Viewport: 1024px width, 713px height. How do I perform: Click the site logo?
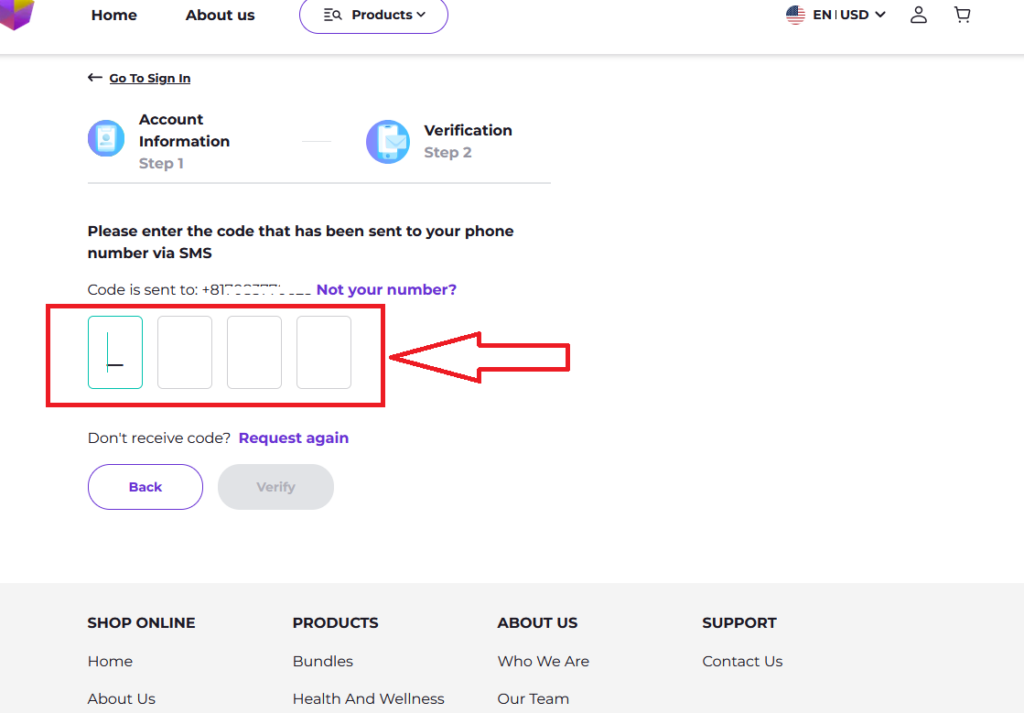16,12
